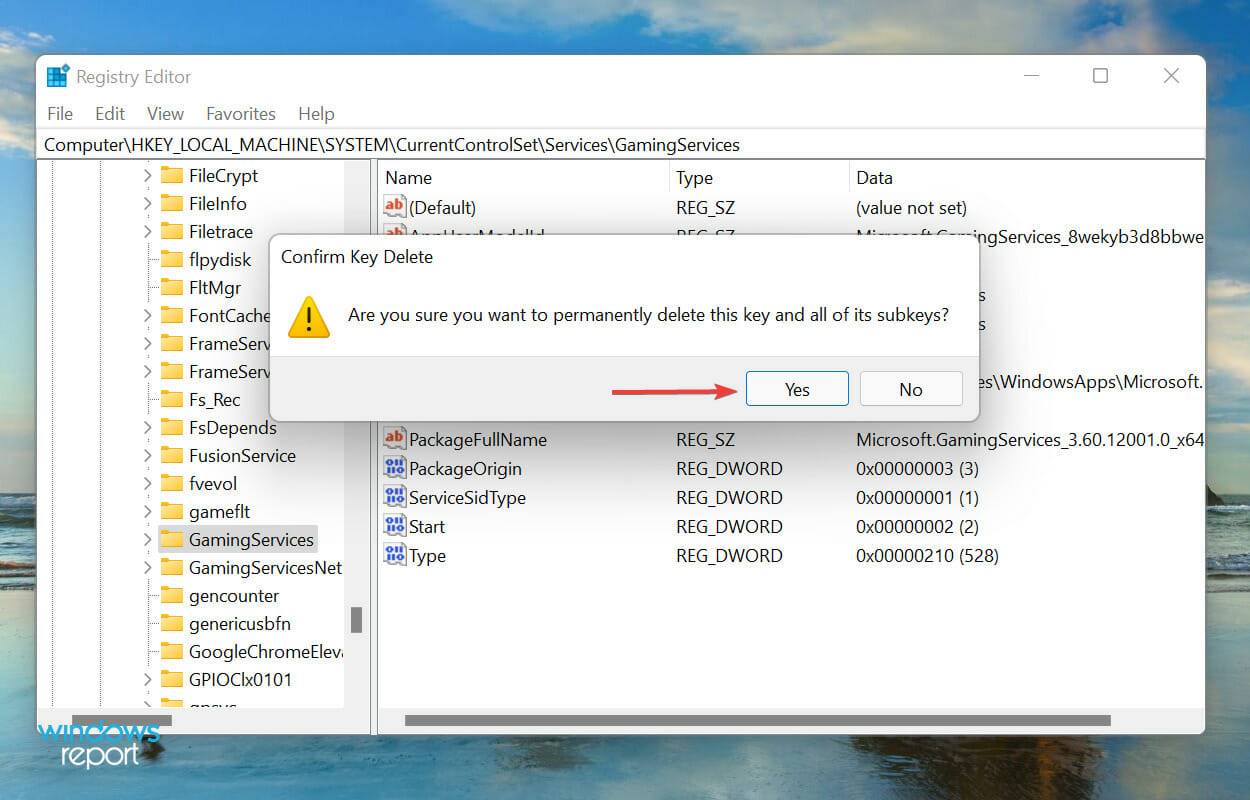Select the GoogleChromeEleva folder icon

coord(172,651)
